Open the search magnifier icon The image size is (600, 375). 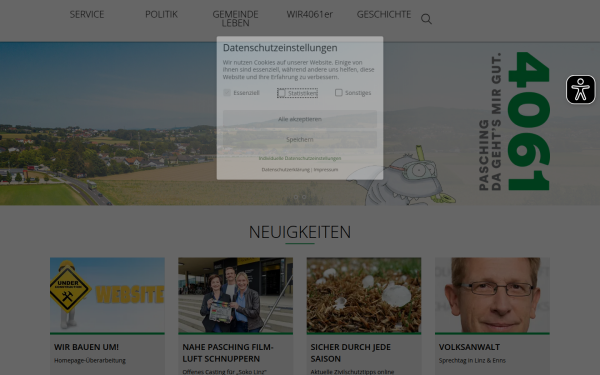pos(426,19)
